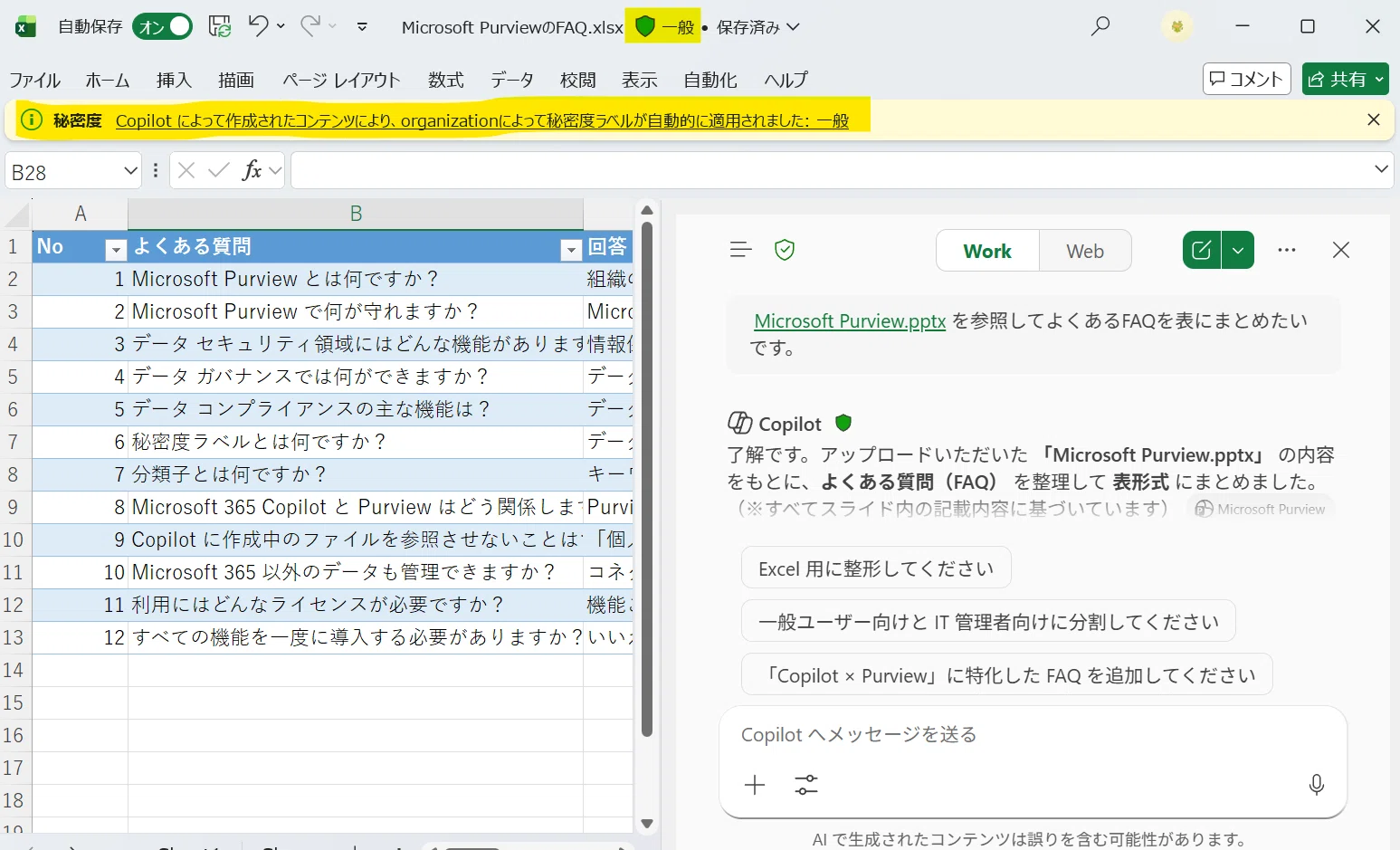The height and width of the screenshot is (850, 1400).
Task: Click the Redo arrow icon
Action: pyautogui.click(x=310, y=26)
